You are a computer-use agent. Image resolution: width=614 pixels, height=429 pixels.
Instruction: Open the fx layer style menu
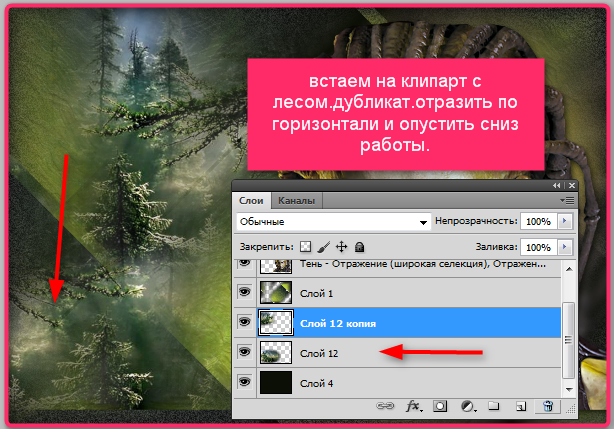pos(414,406)
